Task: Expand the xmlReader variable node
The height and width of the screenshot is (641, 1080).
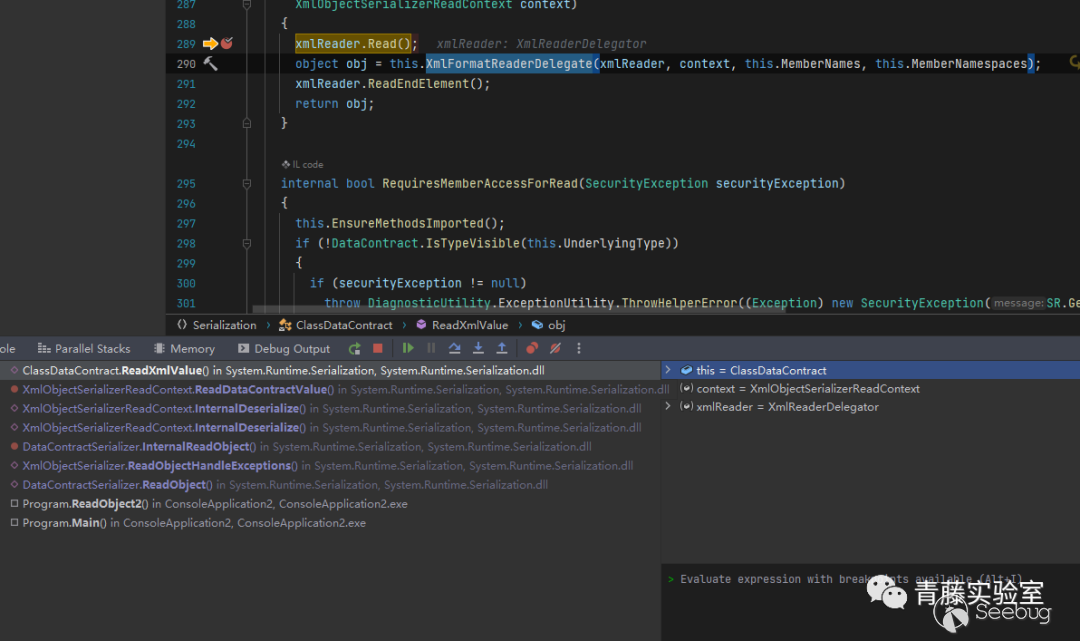Action: (x=668, y=407)
